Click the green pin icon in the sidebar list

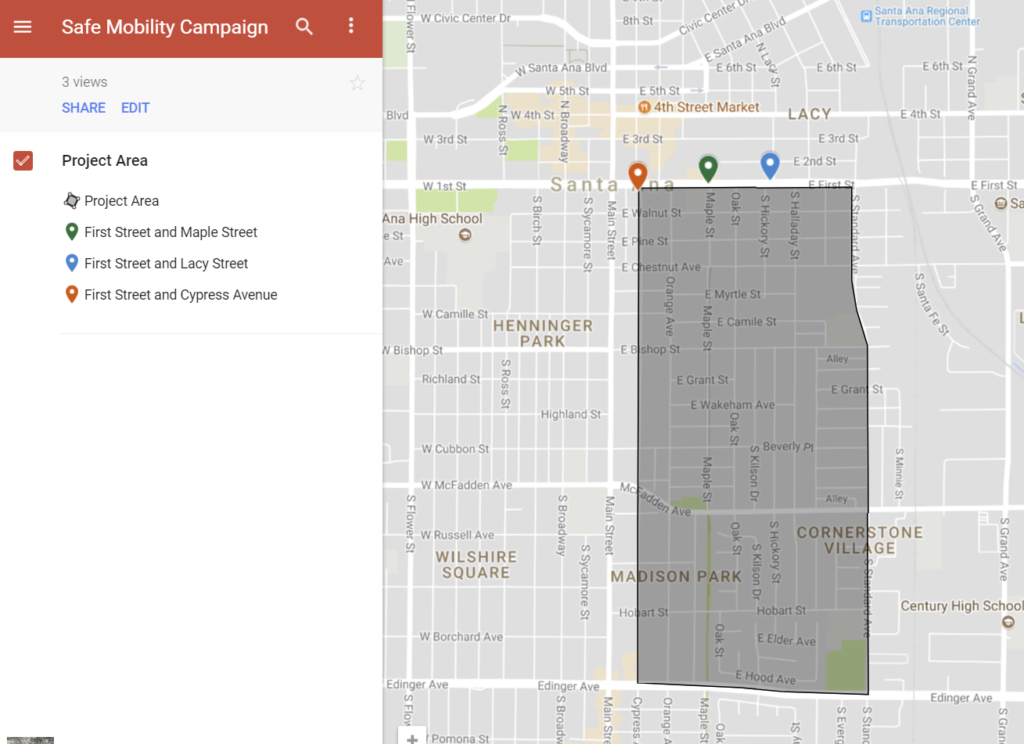pyautogui.click(x=72, y=231)
